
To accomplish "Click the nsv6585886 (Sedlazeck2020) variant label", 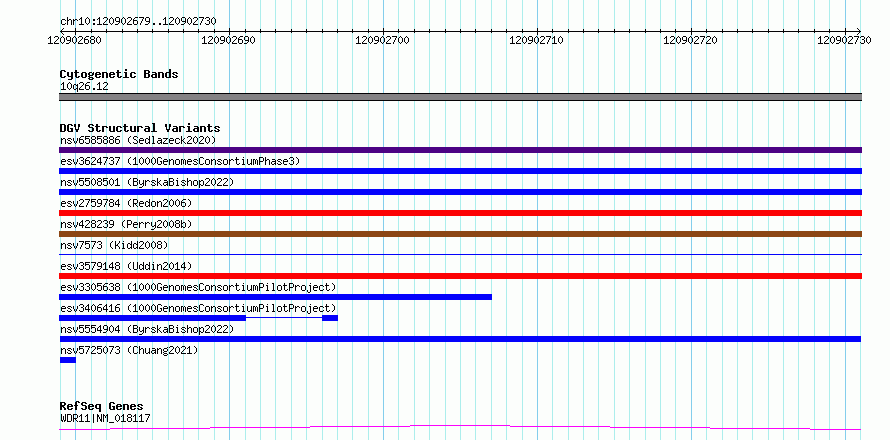I will coord(138,140).
